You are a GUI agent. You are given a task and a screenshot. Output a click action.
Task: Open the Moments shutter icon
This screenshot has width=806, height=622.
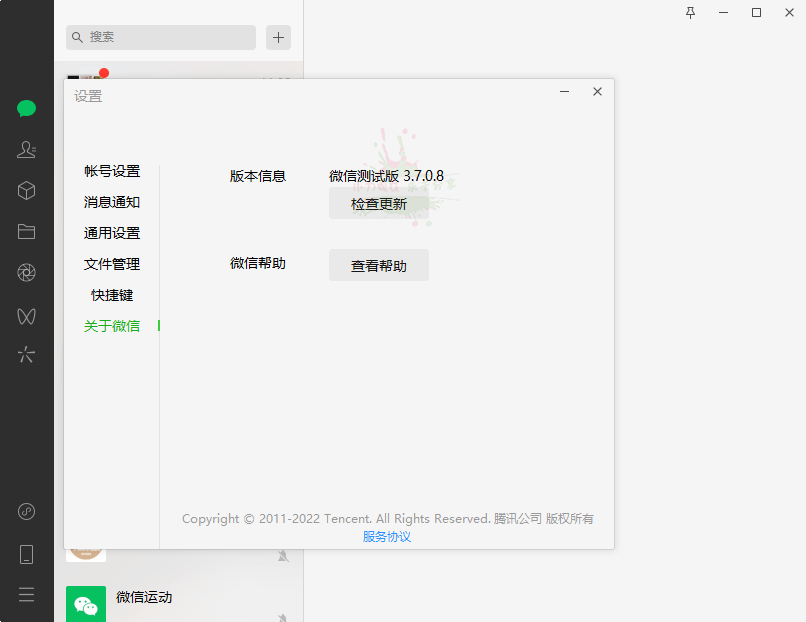(27, 272)
